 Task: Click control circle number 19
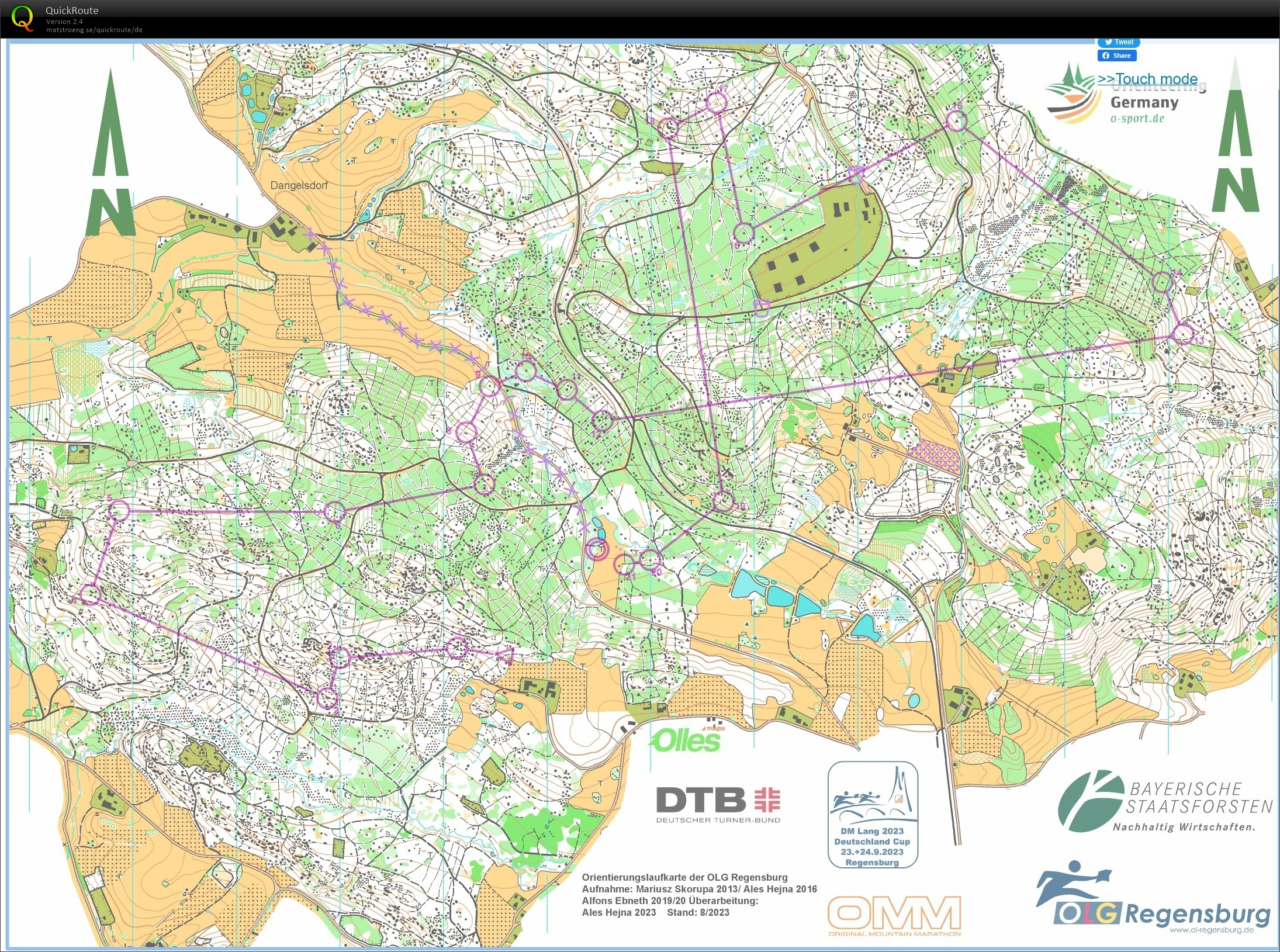(x=723, y=501)
